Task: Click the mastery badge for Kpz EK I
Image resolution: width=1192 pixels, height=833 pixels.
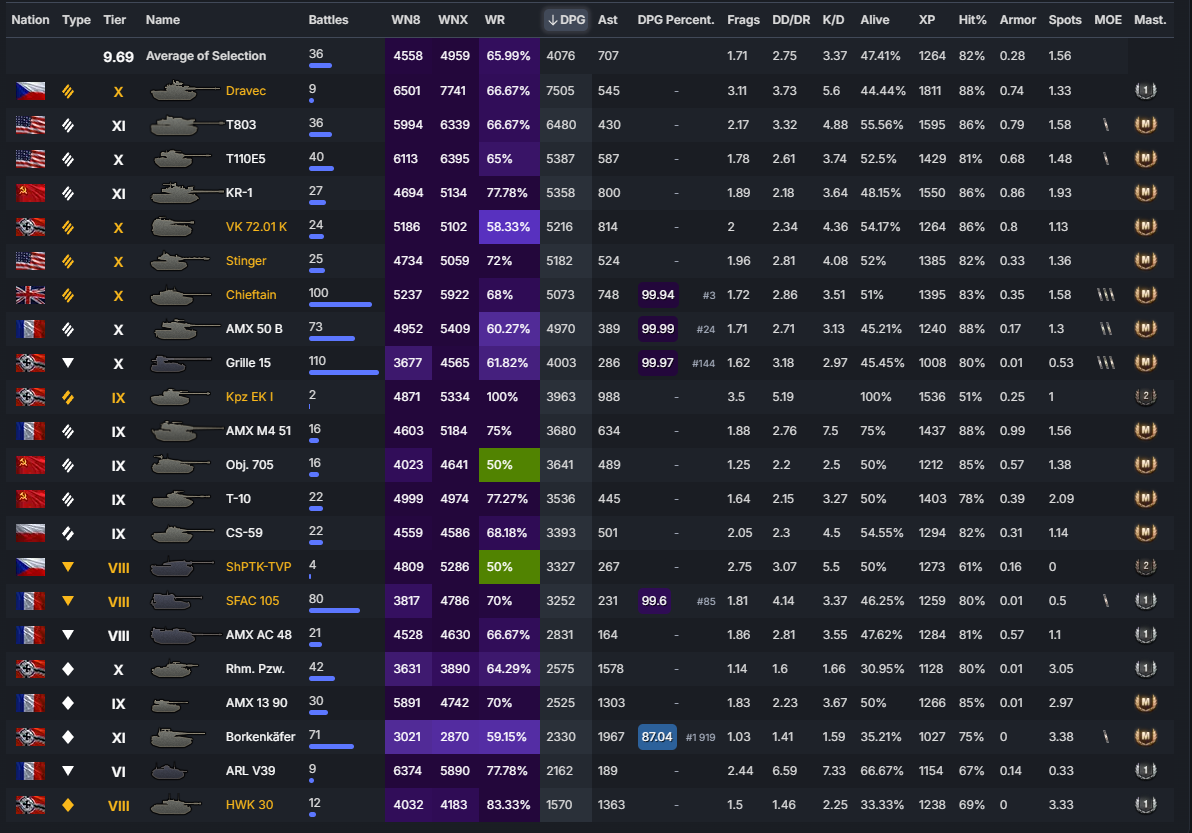Action: click(1145, 397)
